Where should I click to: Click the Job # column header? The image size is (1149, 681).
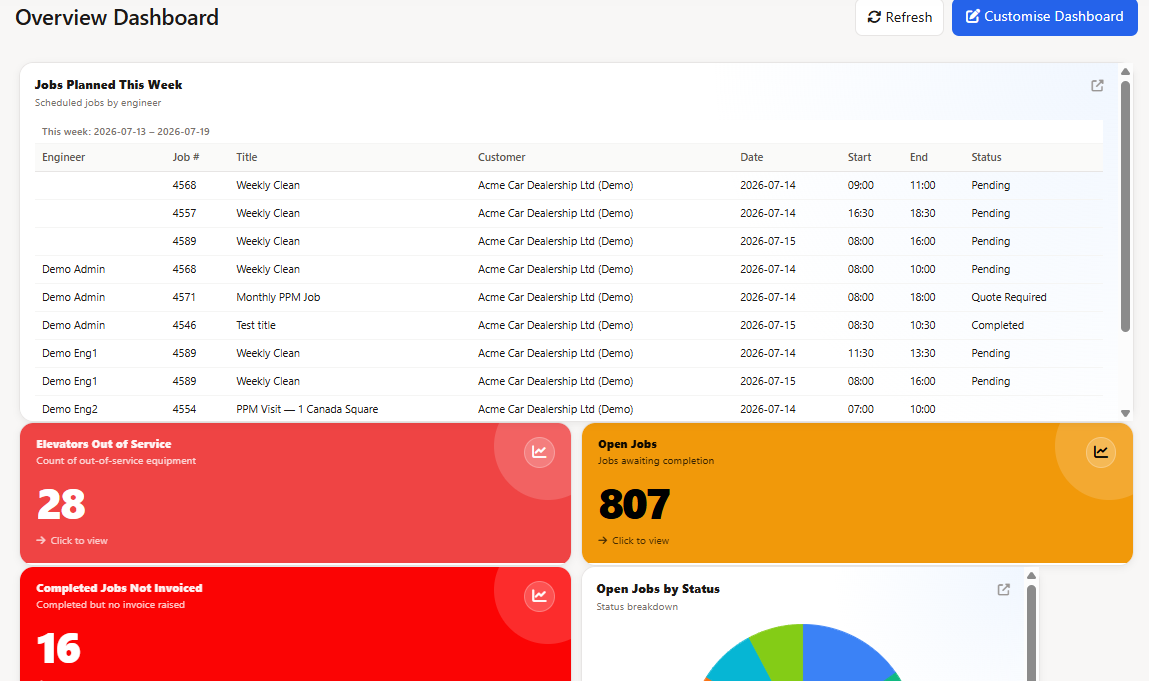[x=186, y=157]
